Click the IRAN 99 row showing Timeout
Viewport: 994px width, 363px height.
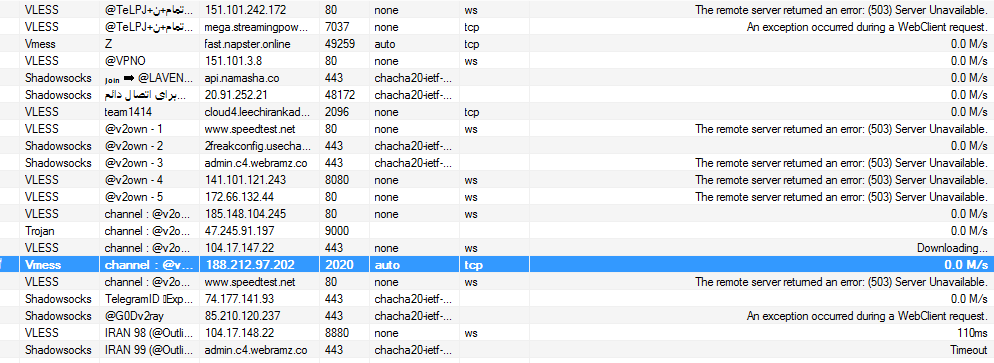click(x=497, y=349)
